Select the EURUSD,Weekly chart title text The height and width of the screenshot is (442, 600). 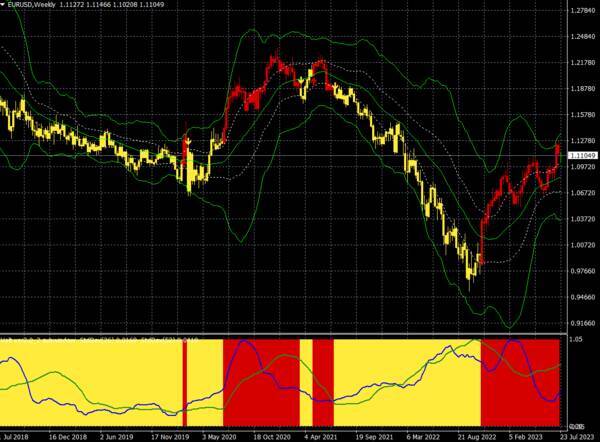[32, 5]
